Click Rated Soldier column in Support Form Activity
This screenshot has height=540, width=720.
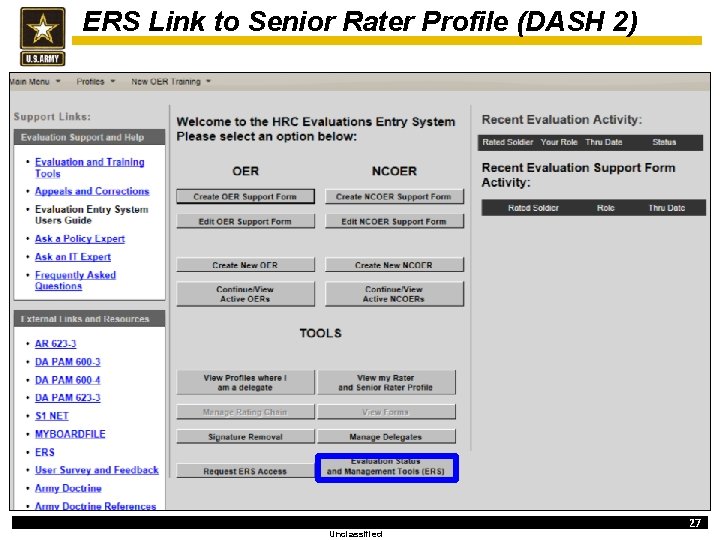tap(533, 208)
